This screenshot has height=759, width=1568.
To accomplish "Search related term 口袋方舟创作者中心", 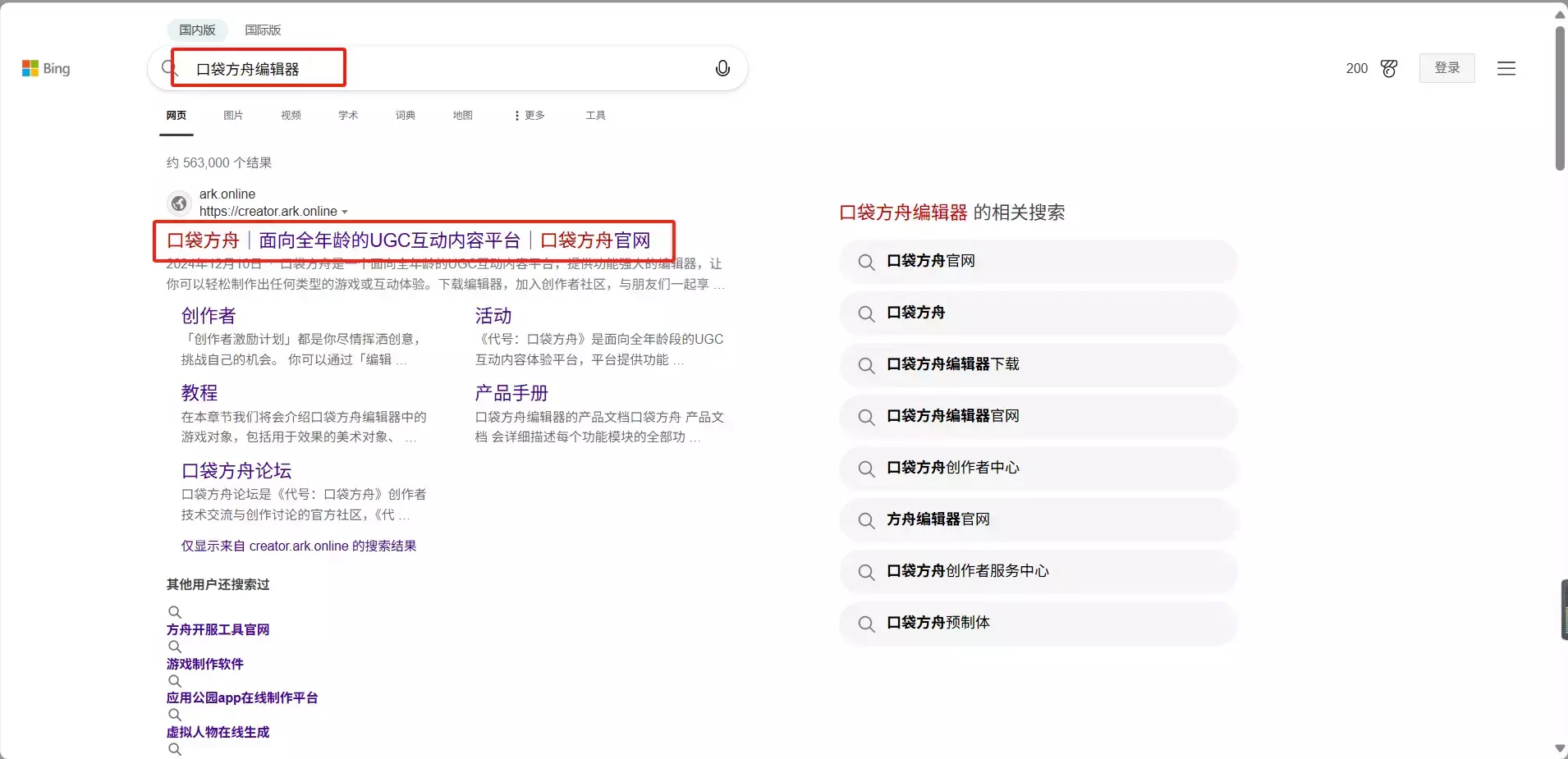I will pos(1038,469).
